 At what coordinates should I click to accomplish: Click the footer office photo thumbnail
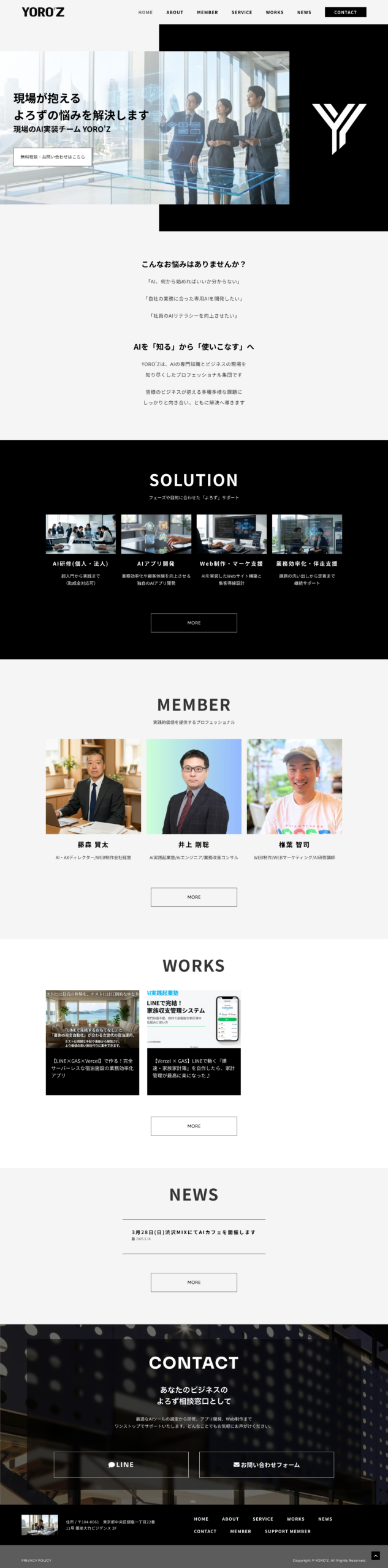point(40,1525)
